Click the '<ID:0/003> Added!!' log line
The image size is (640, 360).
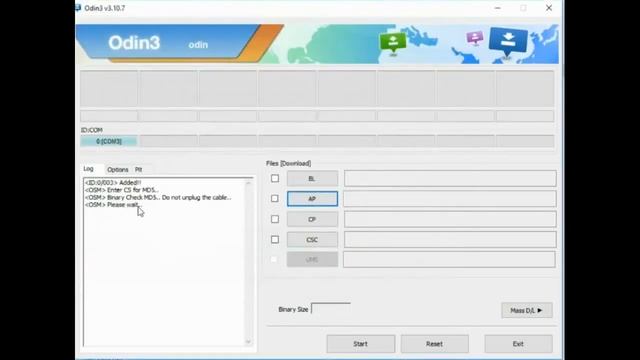113,183
